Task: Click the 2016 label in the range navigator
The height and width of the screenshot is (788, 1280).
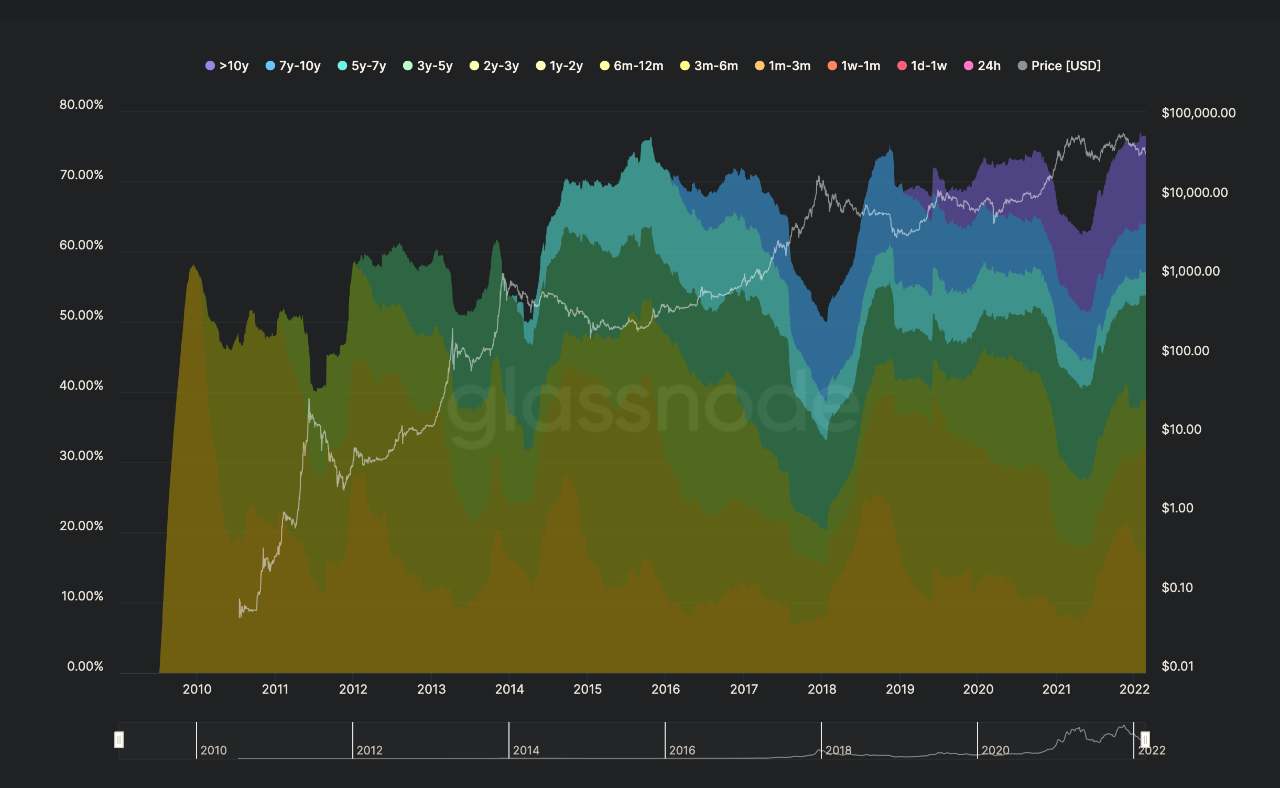Action: (x=682, y=750)
